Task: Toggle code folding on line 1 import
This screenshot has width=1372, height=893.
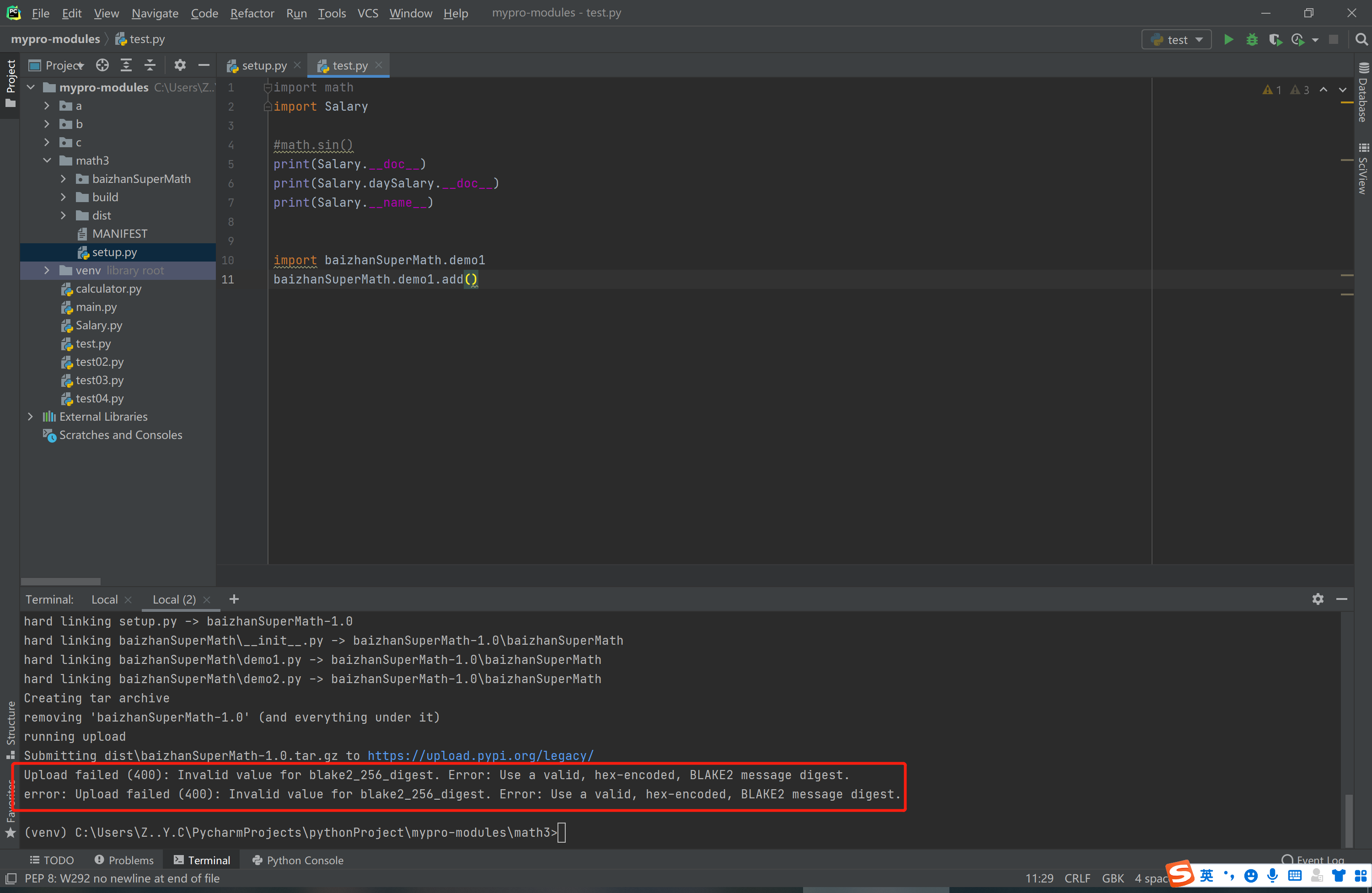Action: [267, 88]
